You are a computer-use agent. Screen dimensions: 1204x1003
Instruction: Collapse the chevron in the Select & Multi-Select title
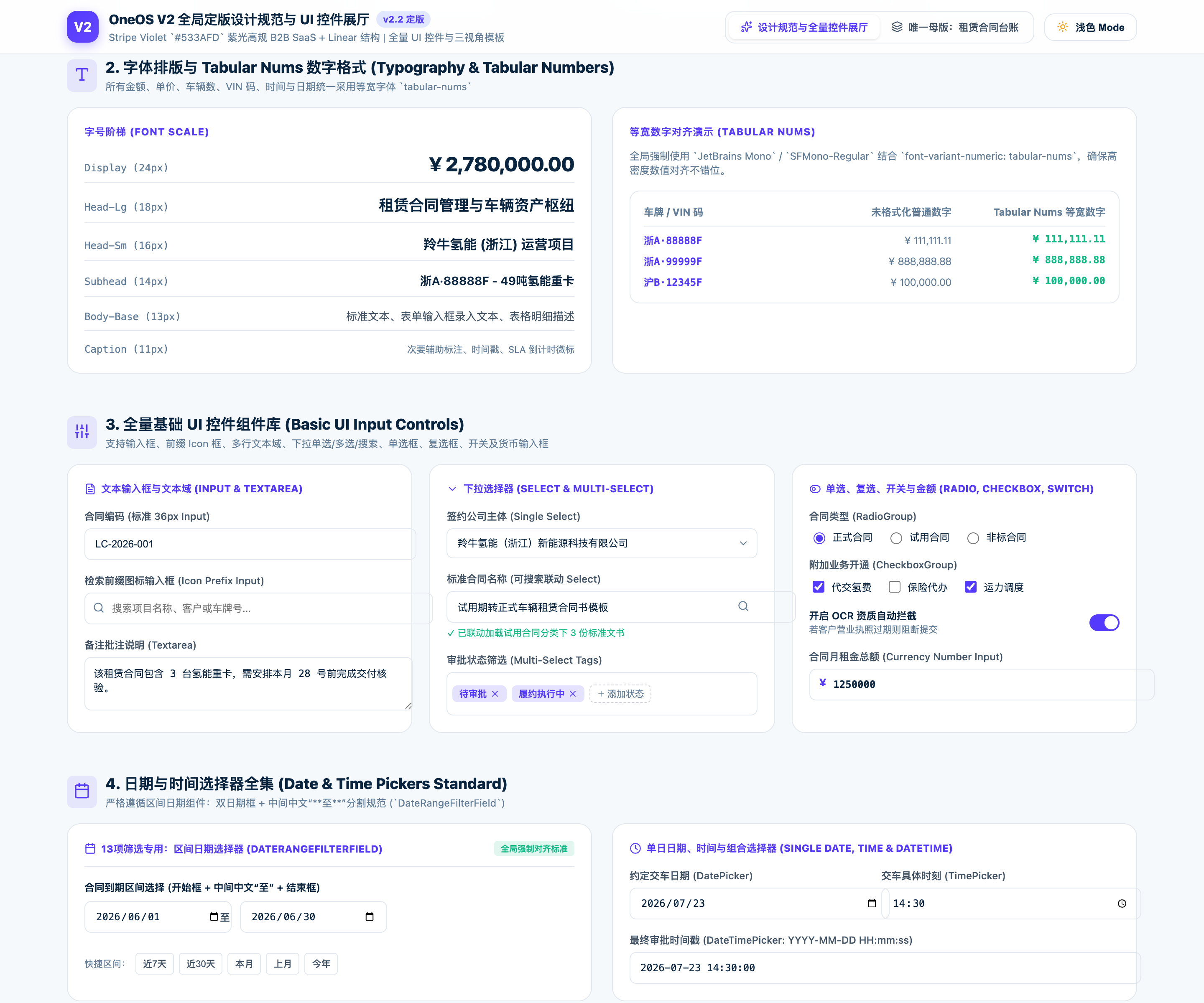[x=452, y=489]
